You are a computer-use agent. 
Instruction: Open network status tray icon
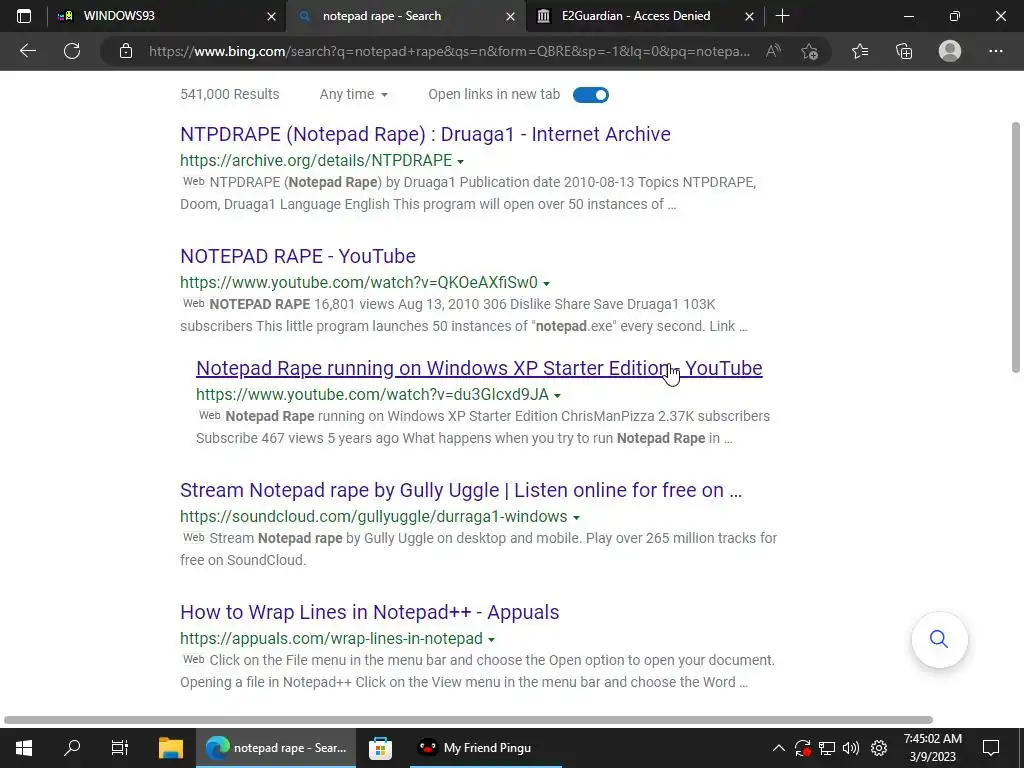tap(827, 748)
